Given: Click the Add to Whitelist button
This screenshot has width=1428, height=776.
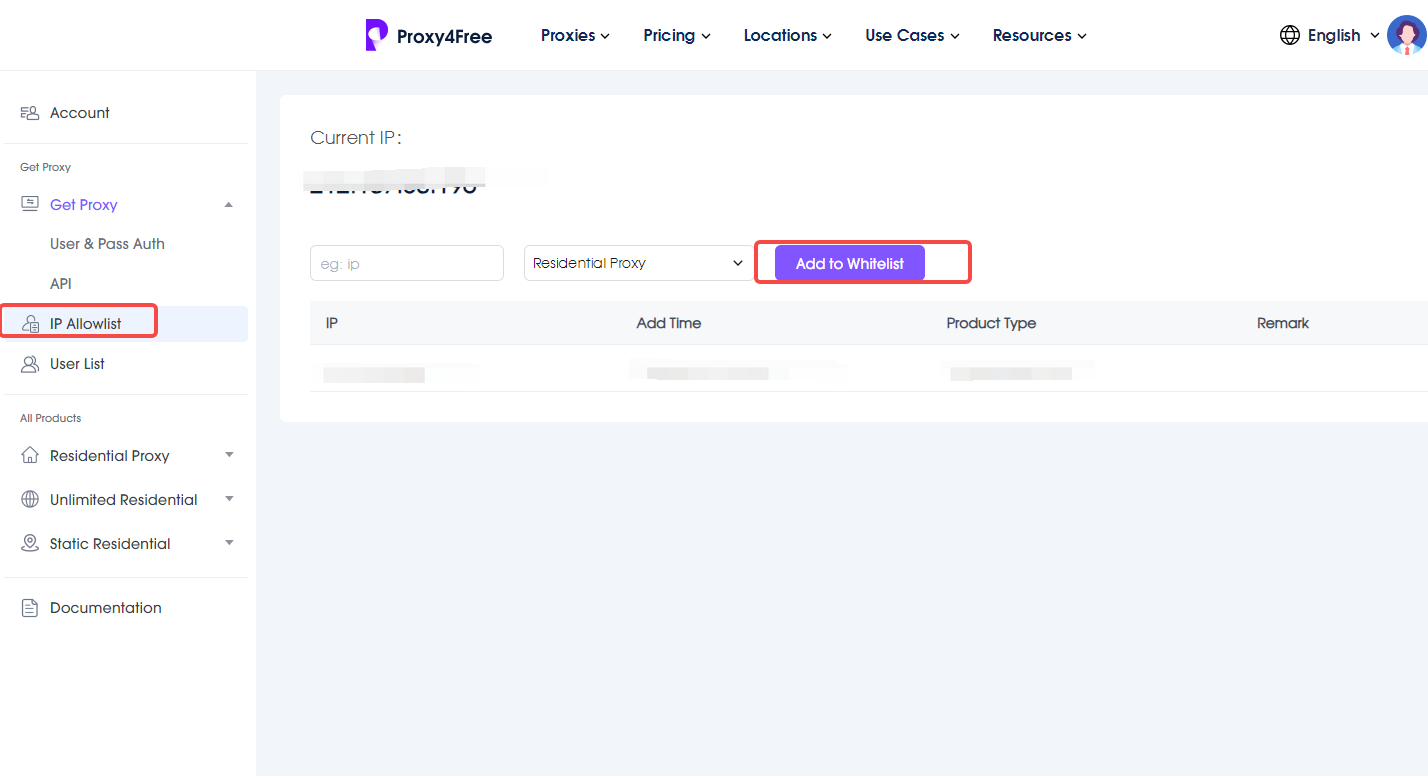Looking at the screenshot, I should point(850,263).
